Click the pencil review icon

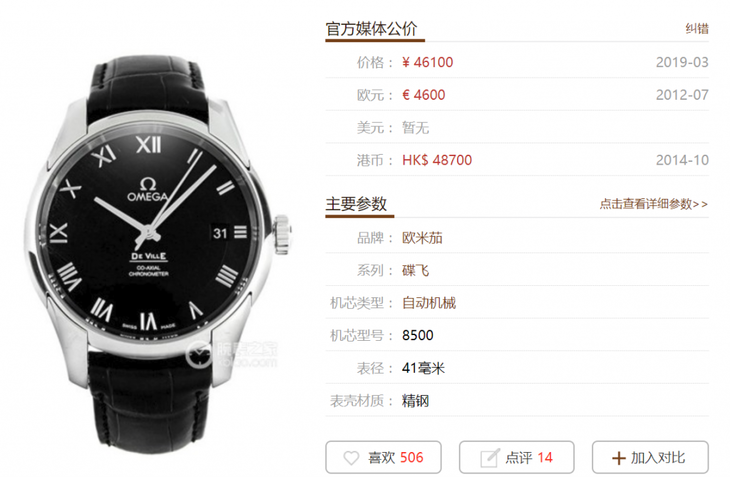pos(490,458)
